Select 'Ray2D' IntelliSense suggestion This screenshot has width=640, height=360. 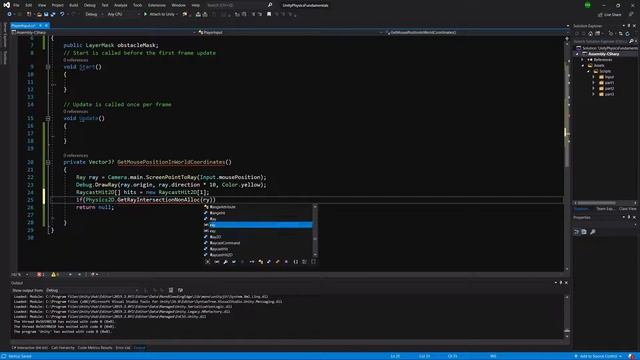click(258, 237)
